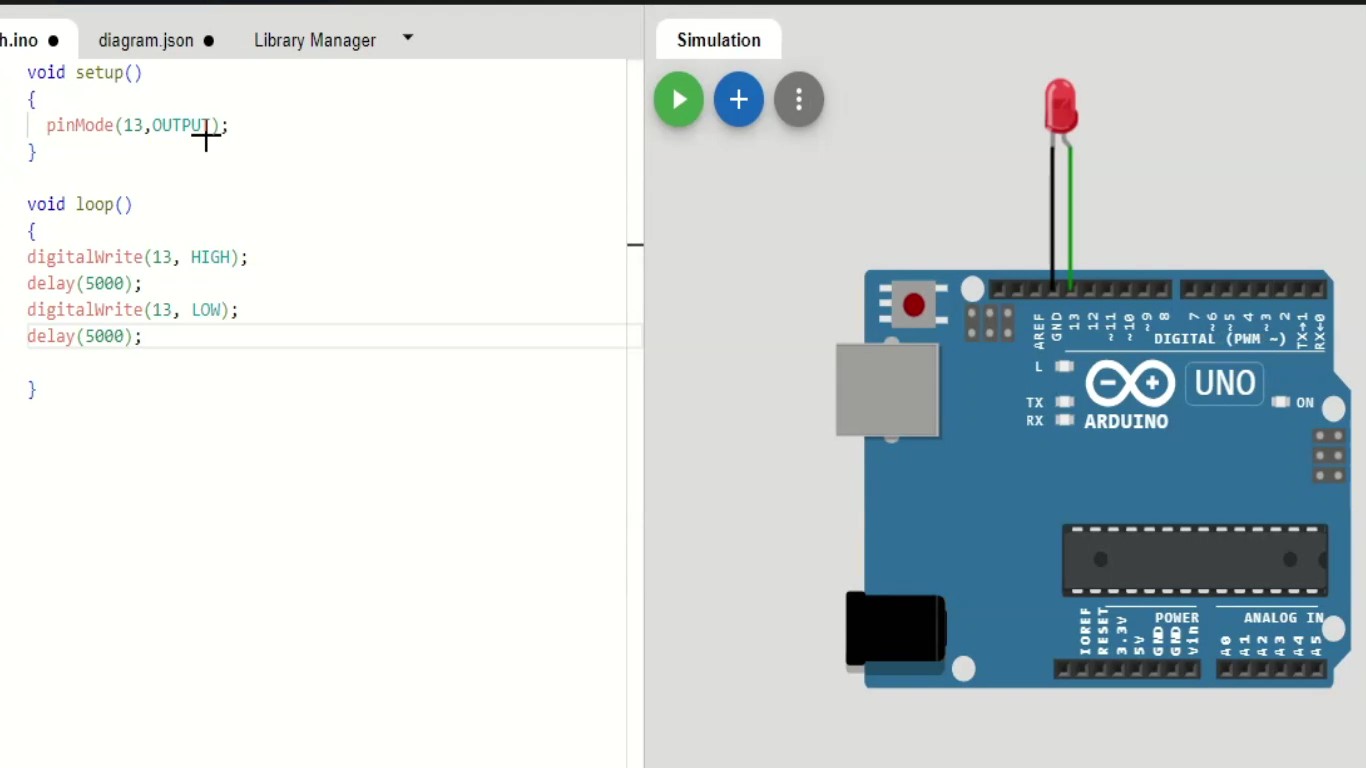Open the Library Manager tab
The height and width of the screenshot is (768, 1366).
(315, 40)
